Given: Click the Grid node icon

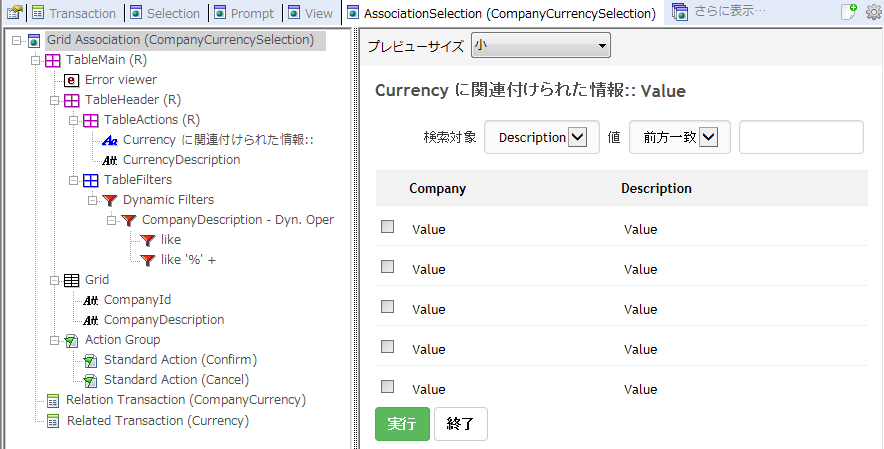Looking at the screenshot, I should [72, 280].
